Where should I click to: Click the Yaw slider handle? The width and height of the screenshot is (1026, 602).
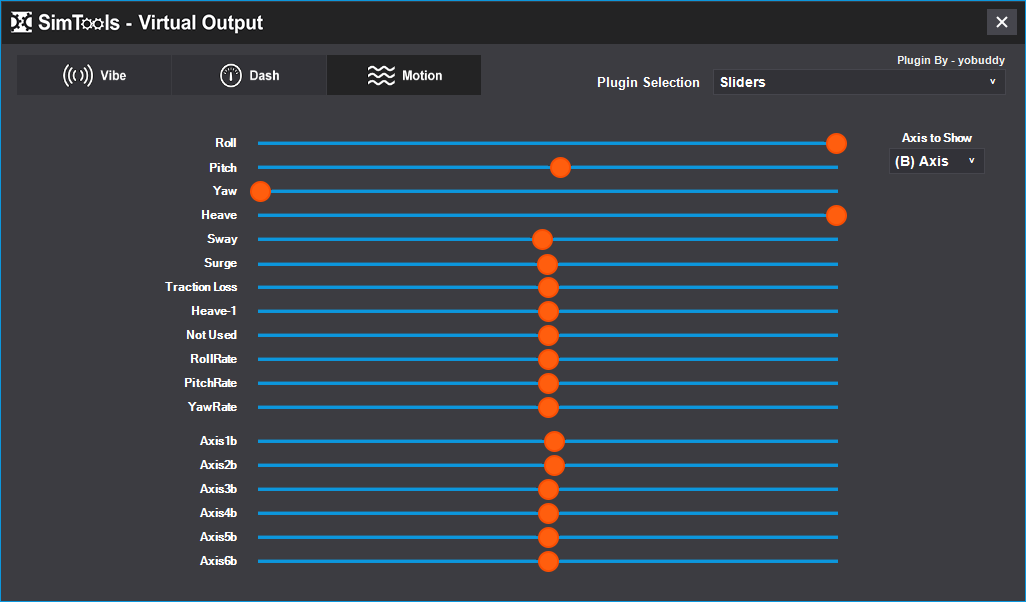[x=260, y=191]
